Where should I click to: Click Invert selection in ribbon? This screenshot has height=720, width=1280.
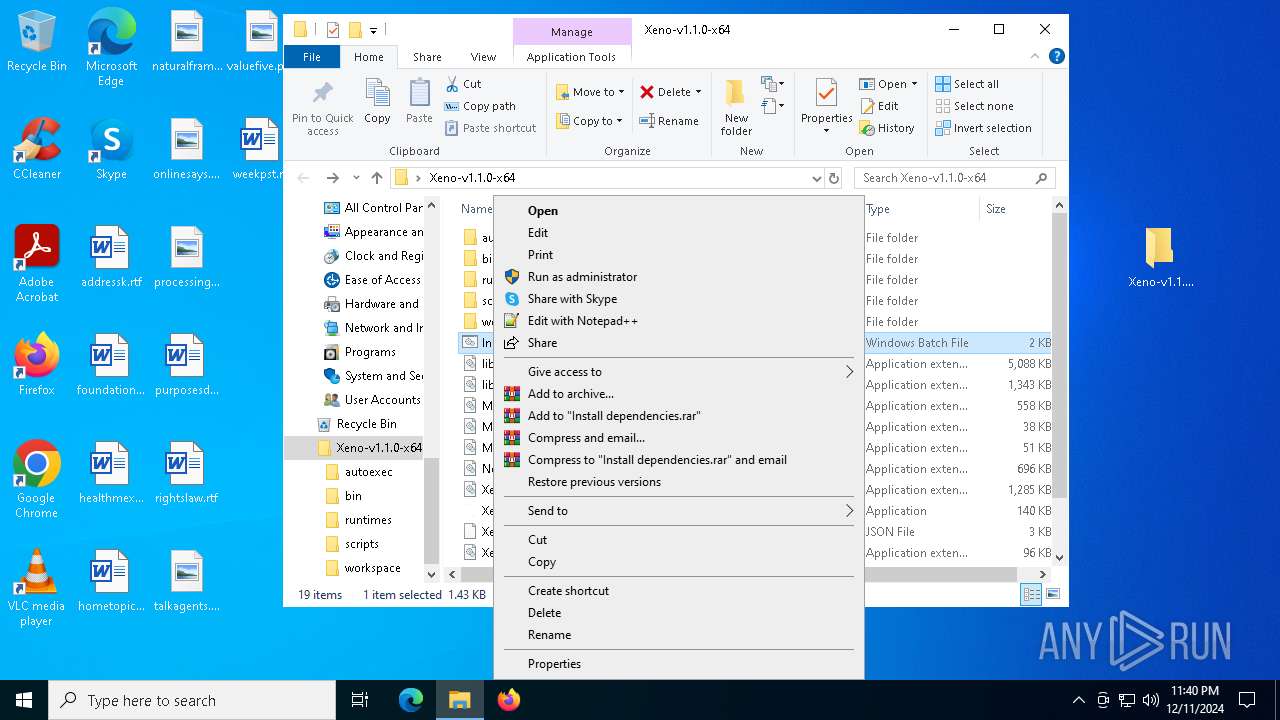pos(983,128)
